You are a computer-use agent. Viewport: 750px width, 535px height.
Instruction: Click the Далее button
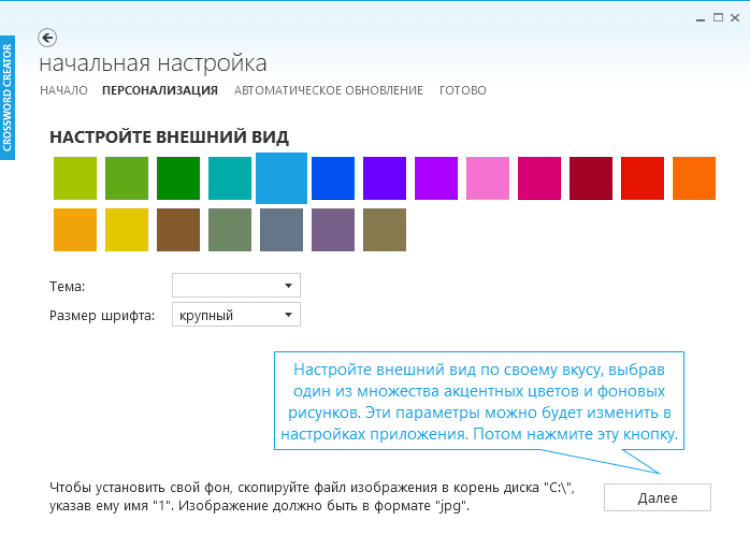click(657, 498)
